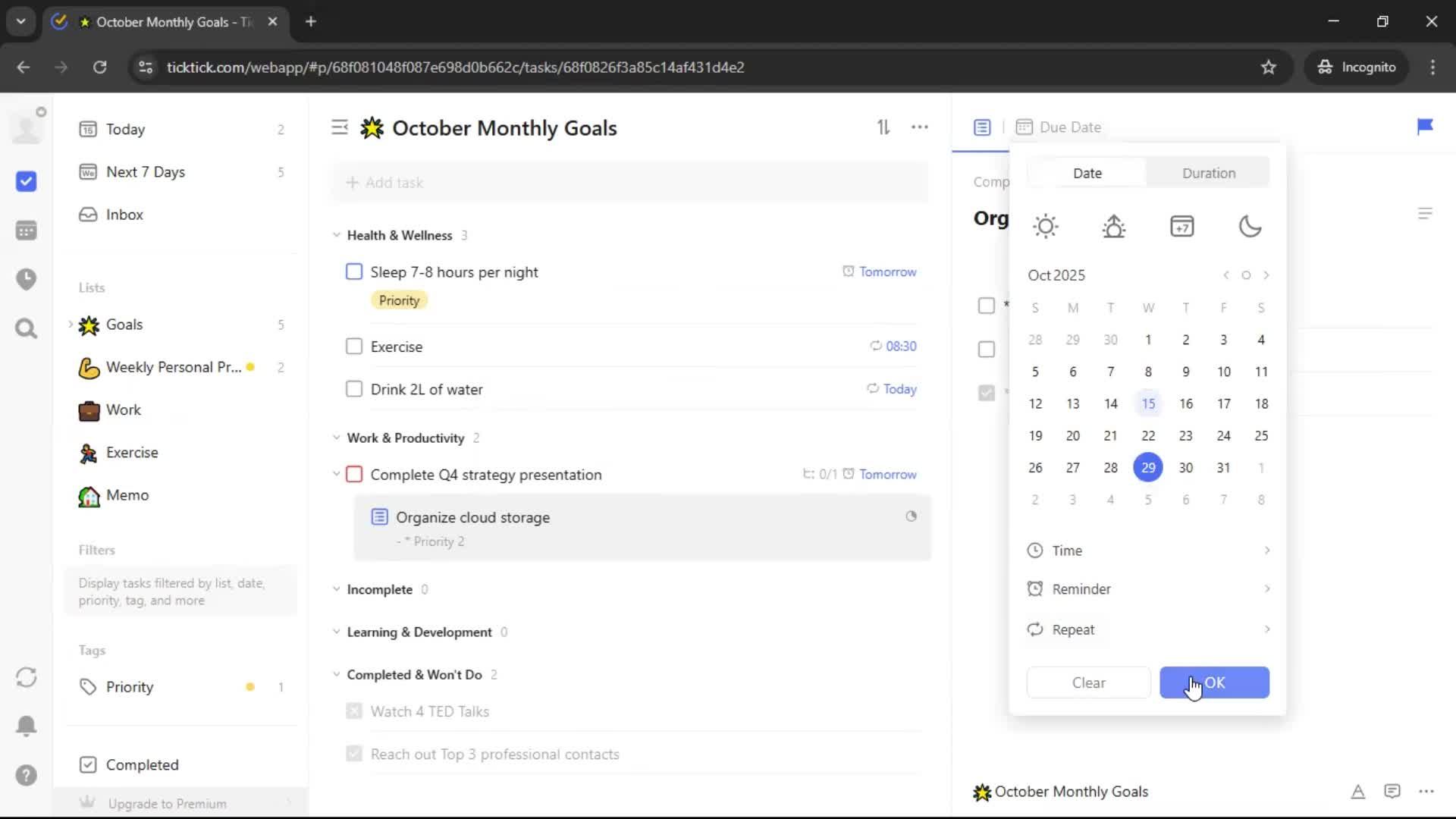
Task: Switch to the Duration tab
Action: (x=1208, y=173)
